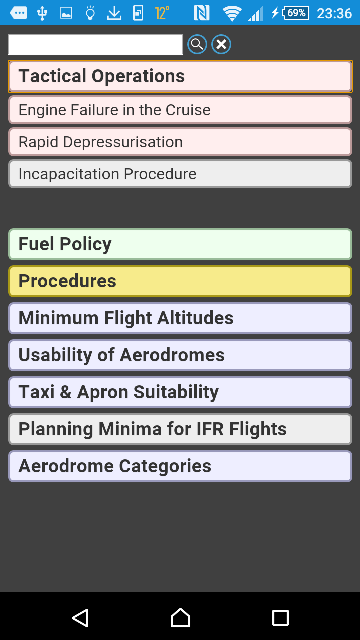
Task: Open Rapid Depressurisation entry
Action: point(180,142)
